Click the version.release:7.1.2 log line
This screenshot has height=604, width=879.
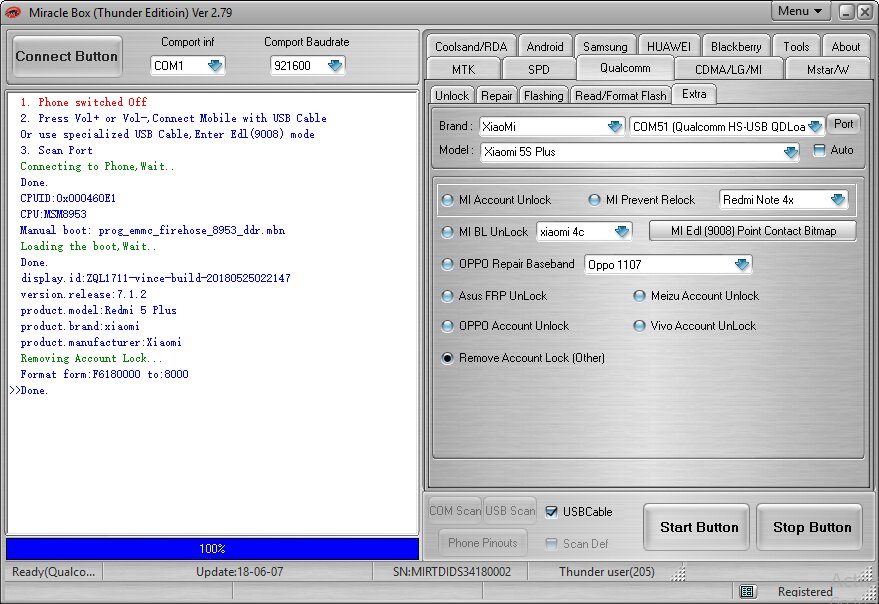click(x=84, y=294)
